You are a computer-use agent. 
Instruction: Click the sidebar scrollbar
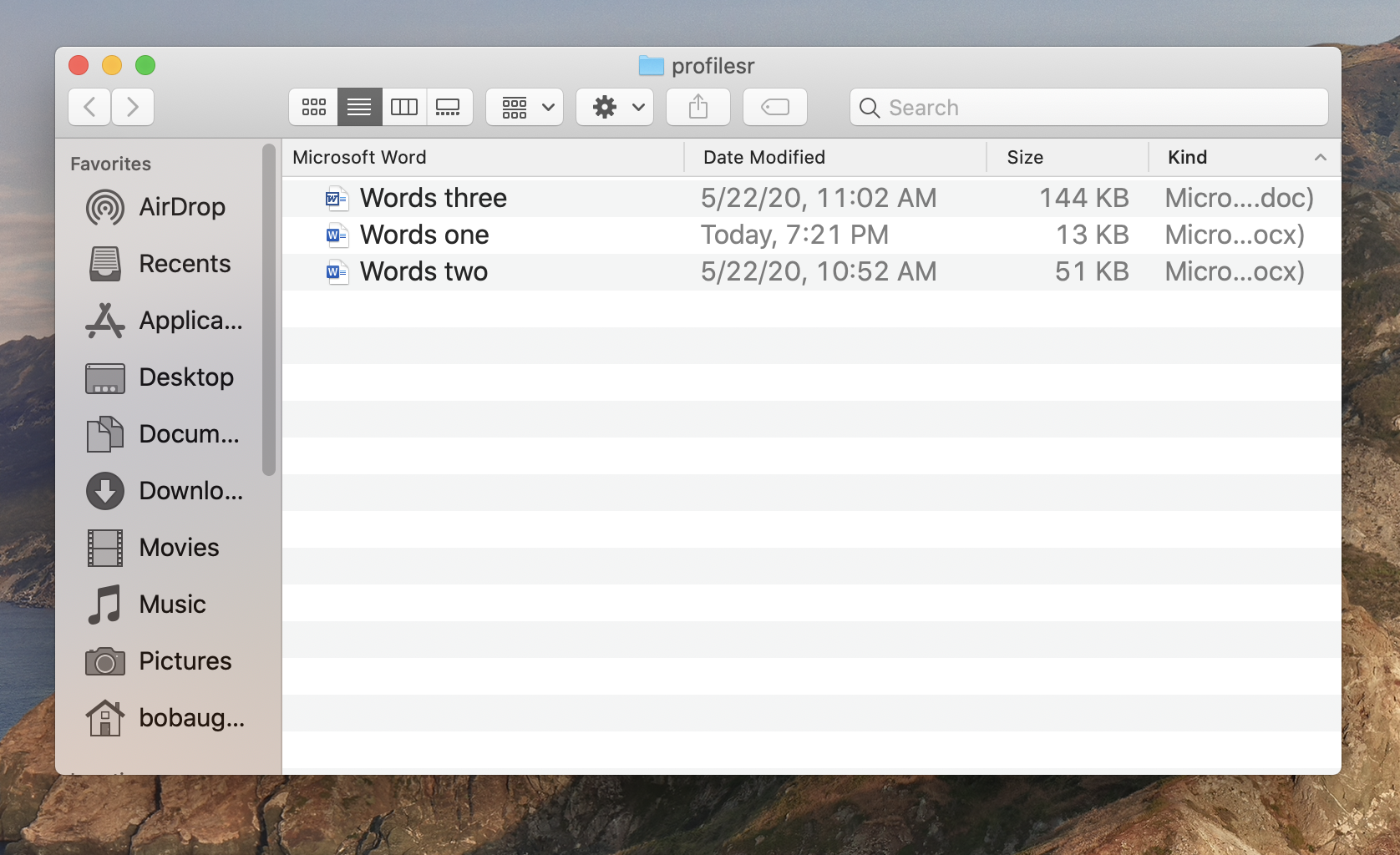click(268, 310)
